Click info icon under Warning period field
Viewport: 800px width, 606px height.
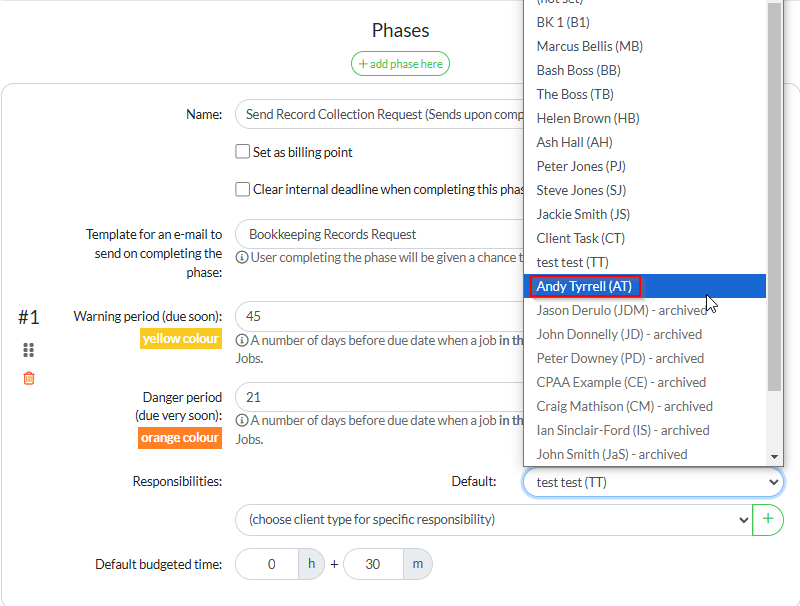242,338
